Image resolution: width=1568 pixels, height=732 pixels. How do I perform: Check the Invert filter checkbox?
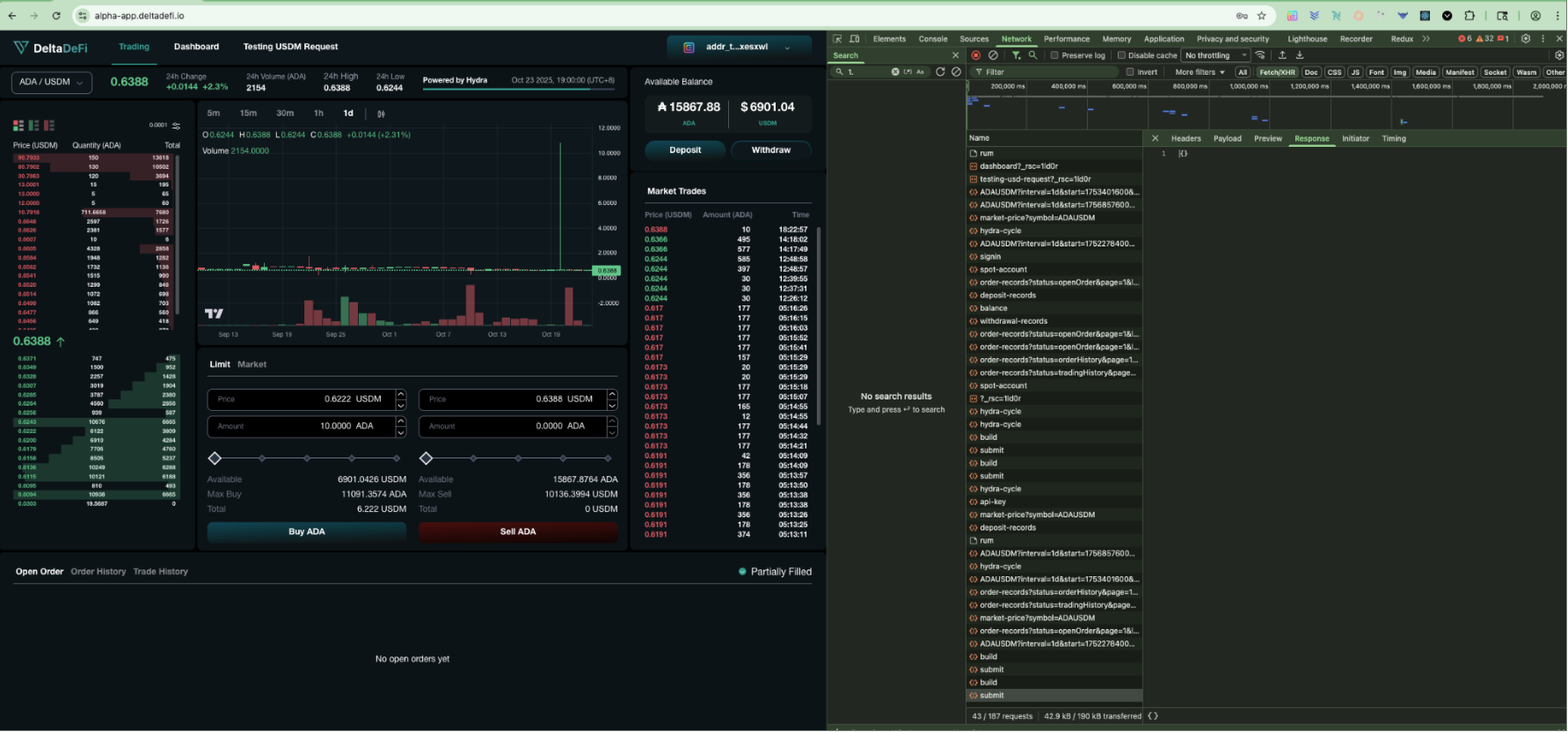point(1131,72)
